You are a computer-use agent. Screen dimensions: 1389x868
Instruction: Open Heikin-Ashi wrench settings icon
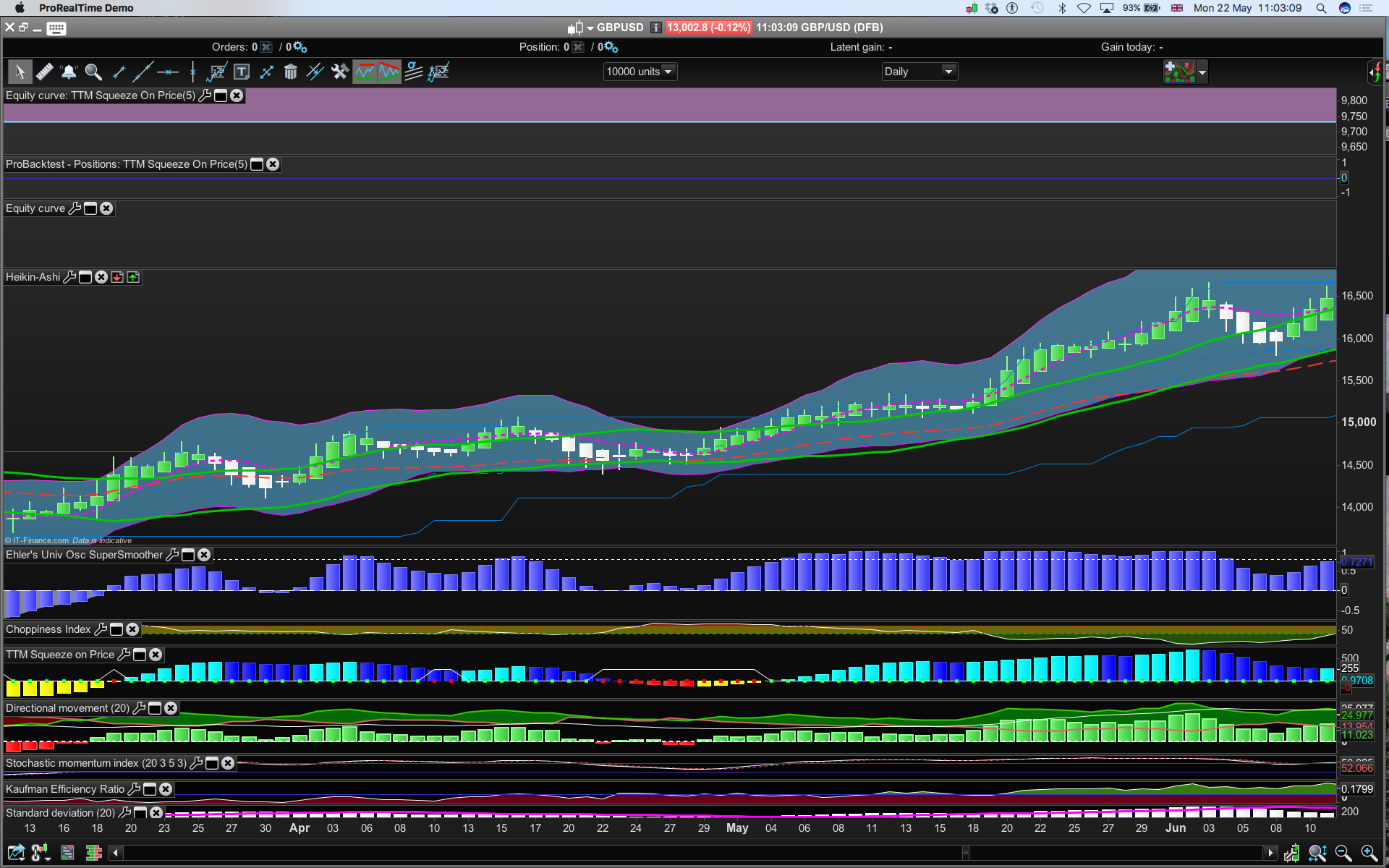coord(69,277)
